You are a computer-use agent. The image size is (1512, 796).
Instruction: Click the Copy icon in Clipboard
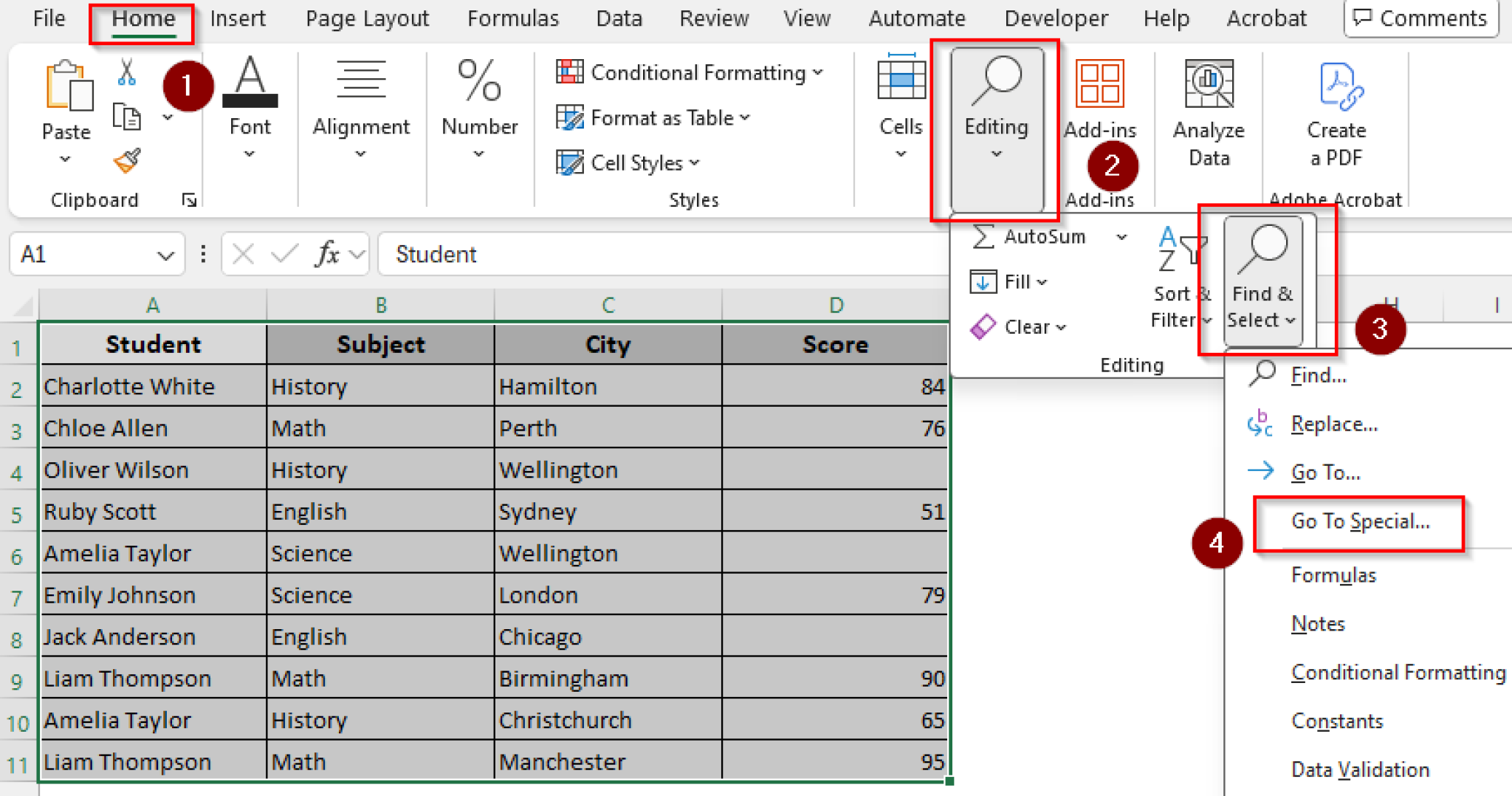(x=126, y=117)
